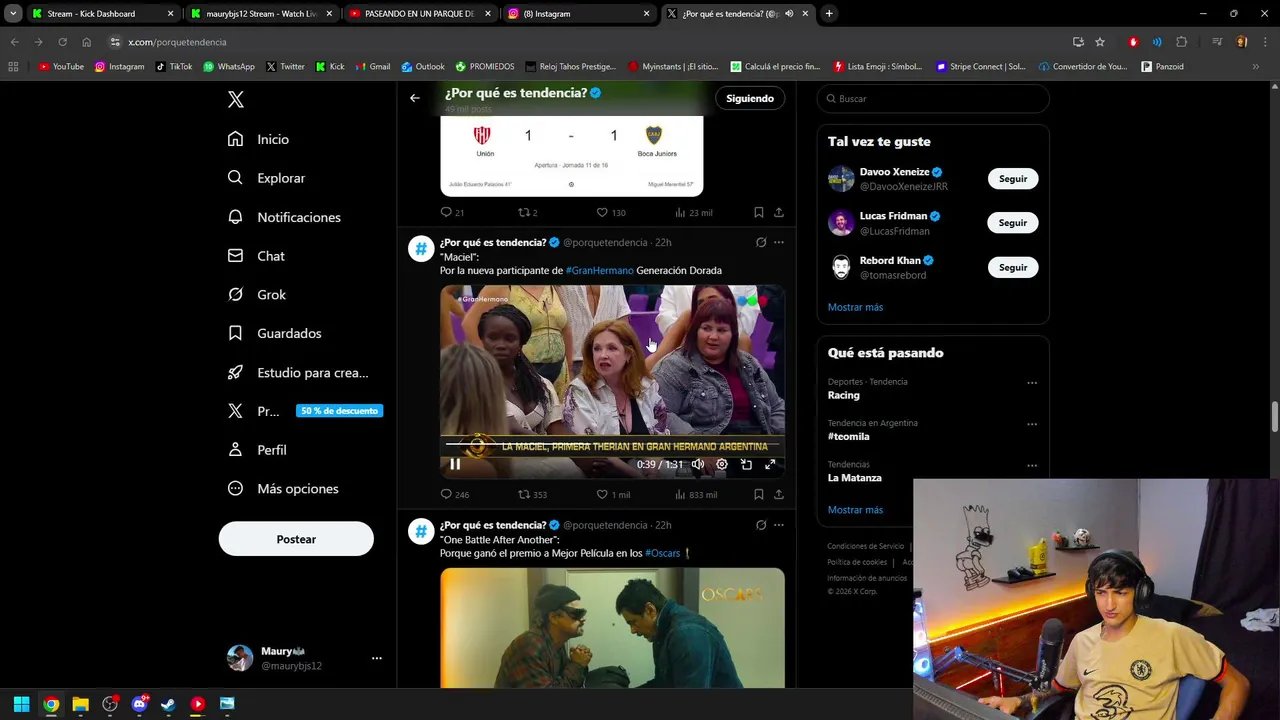The width and height of the screenshot is (1280, 720).
Task: Follow Davoo Xeneize
Action: (1013, 179)
